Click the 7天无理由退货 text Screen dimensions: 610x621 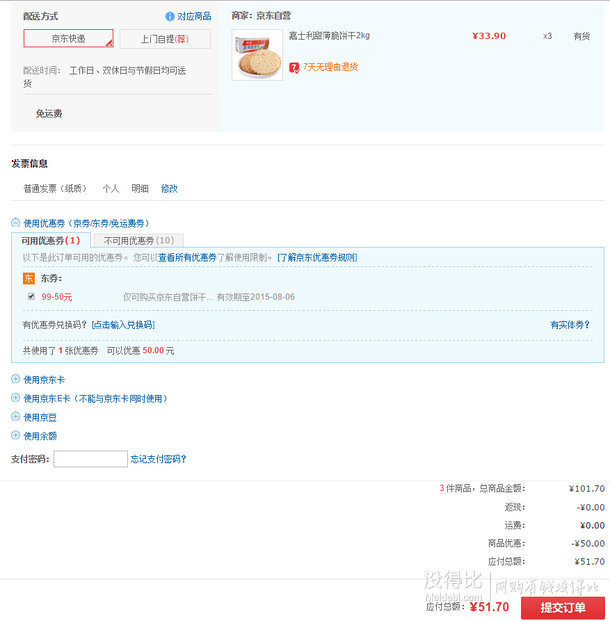[x=330, y=67]
